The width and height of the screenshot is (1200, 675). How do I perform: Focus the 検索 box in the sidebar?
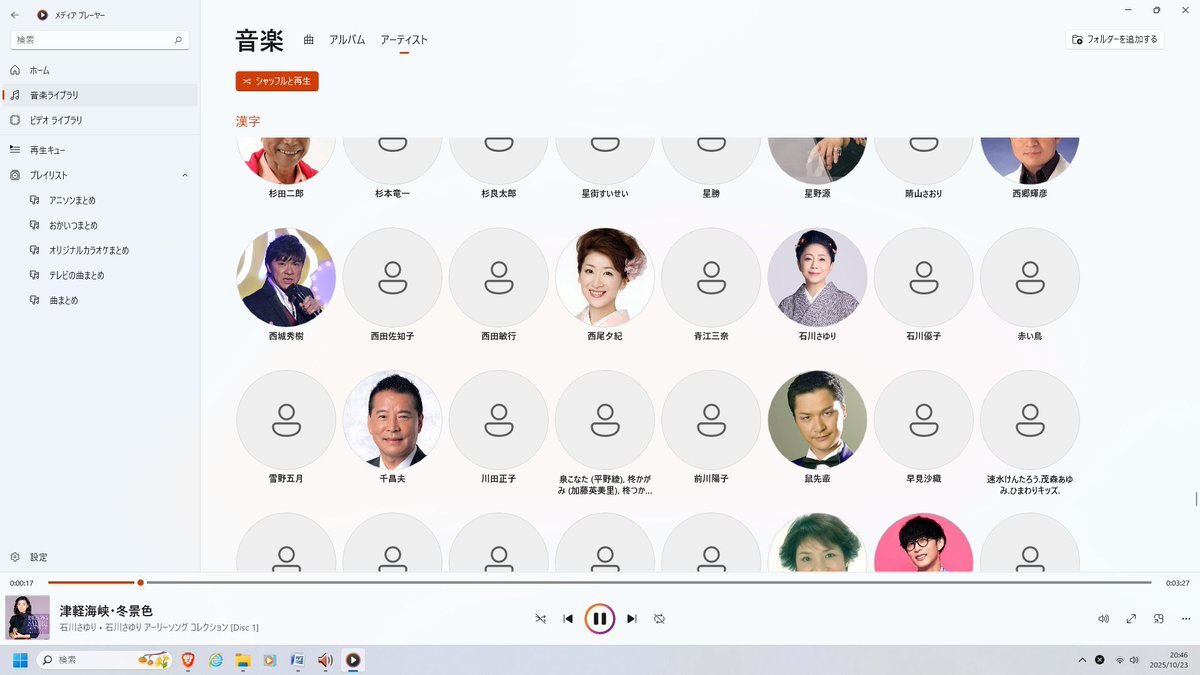point(99,40)
